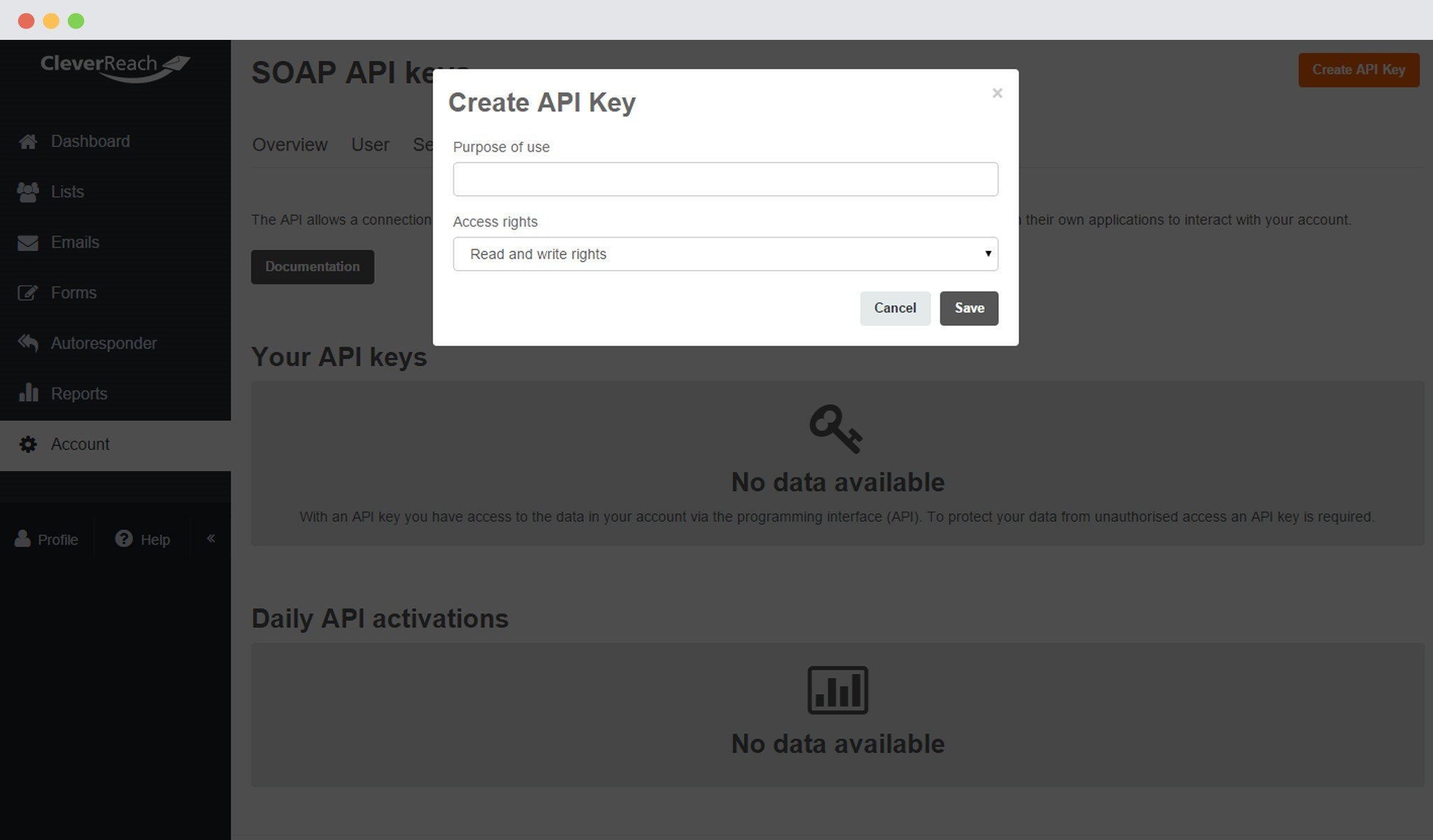
Task: Click the Help link at bottom
Action: [x=154, y=539]
